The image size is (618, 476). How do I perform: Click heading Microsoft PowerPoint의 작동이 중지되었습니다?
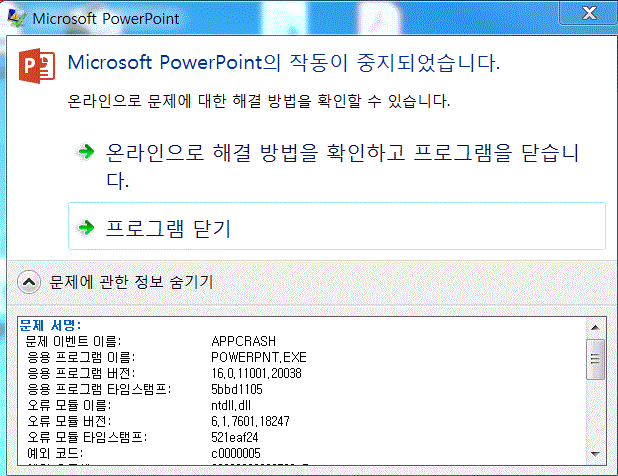[284, 63]
